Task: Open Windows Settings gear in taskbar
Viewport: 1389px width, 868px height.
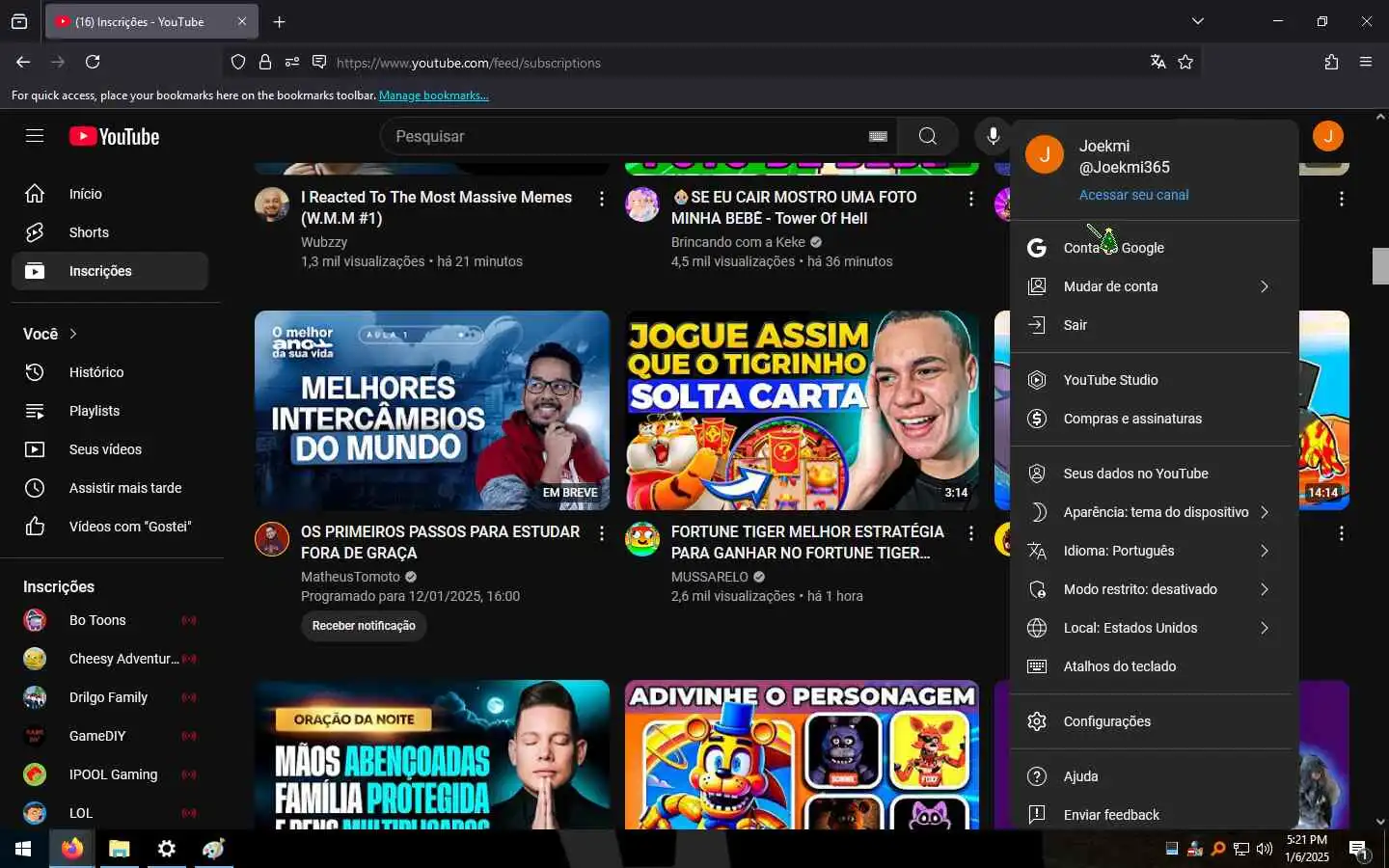Action: coord(167,849)
